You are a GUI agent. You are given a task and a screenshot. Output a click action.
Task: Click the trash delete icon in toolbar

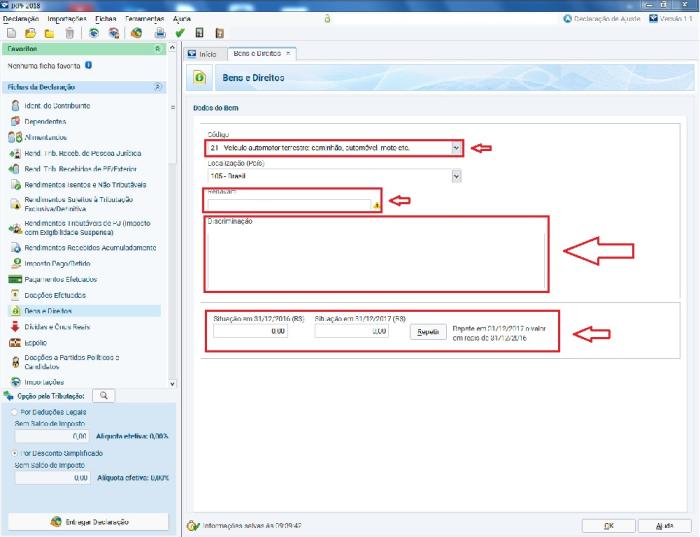[x=69, y=33]
